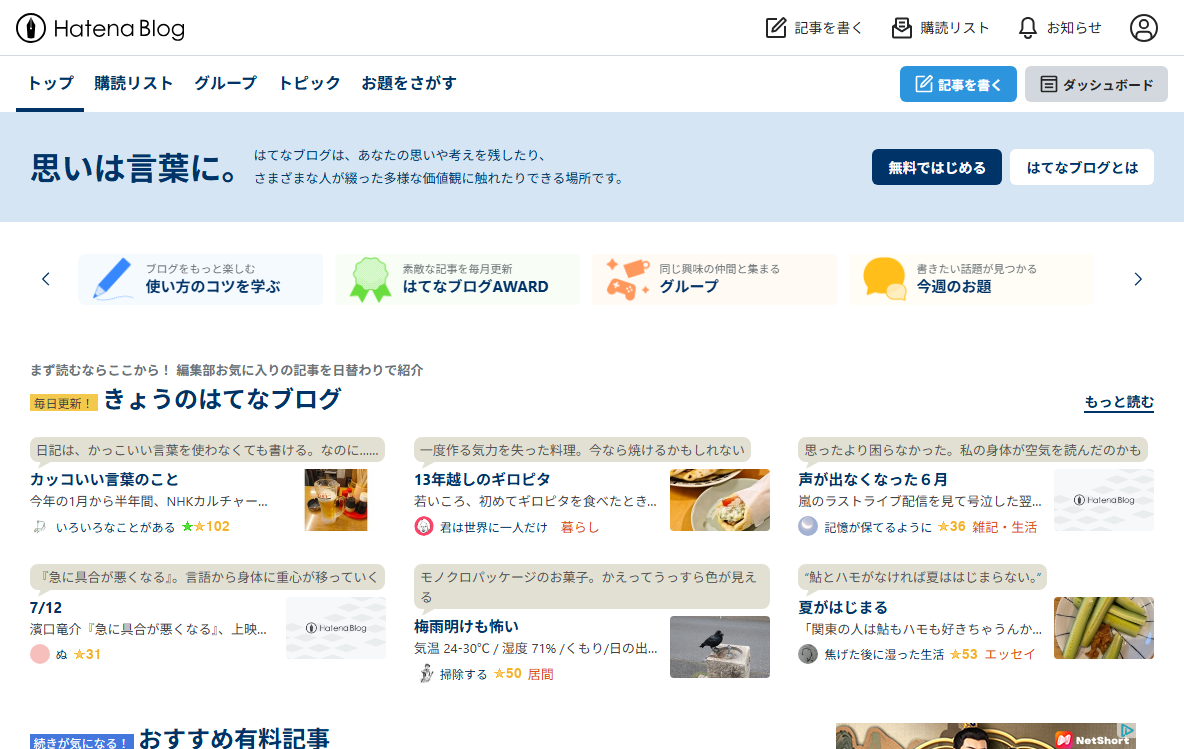Open article titled 7/12

pos(46,608)
